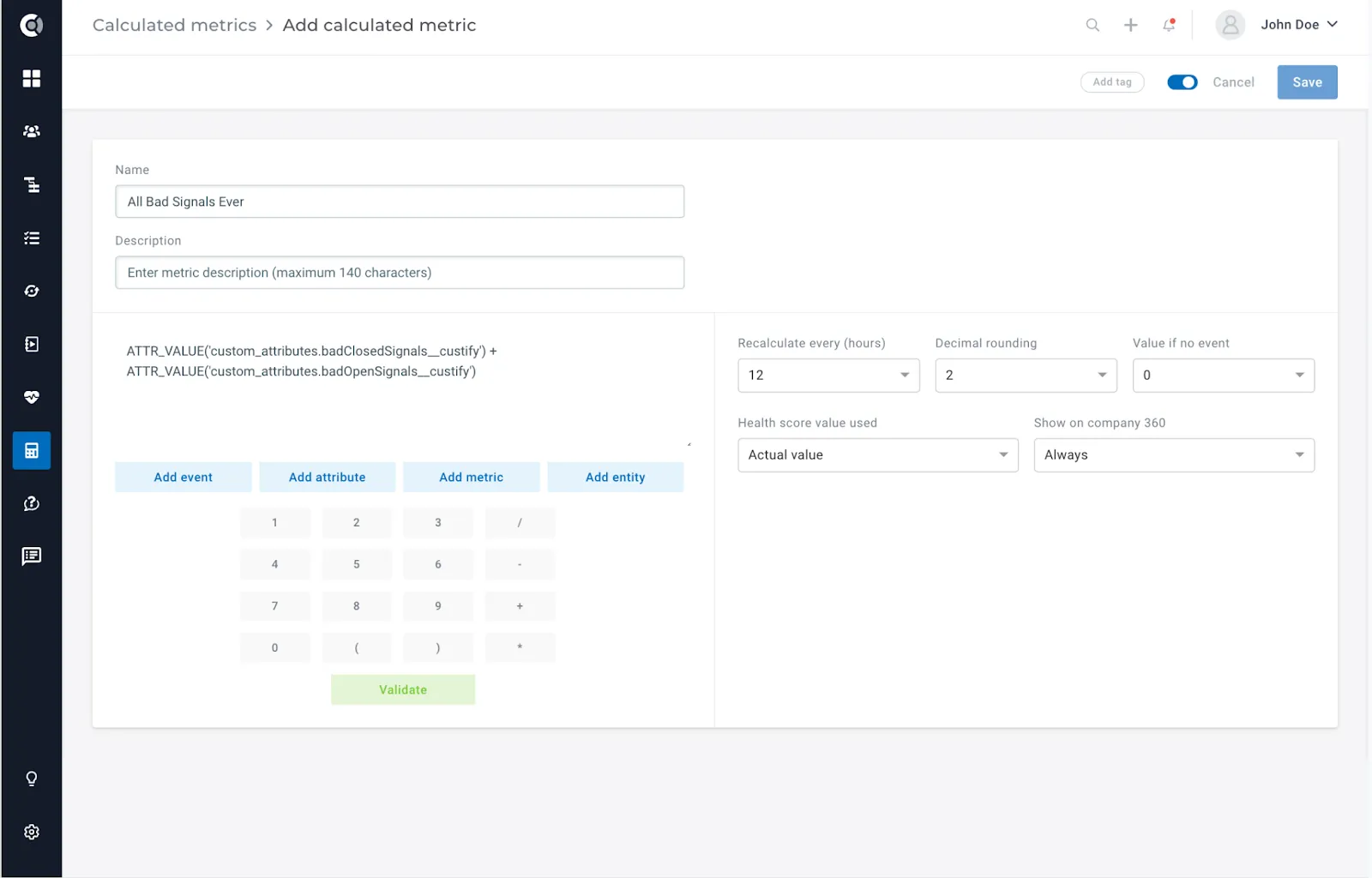Open the task checklist sidebar icon
1372x878 pixels.
point(32,238)
